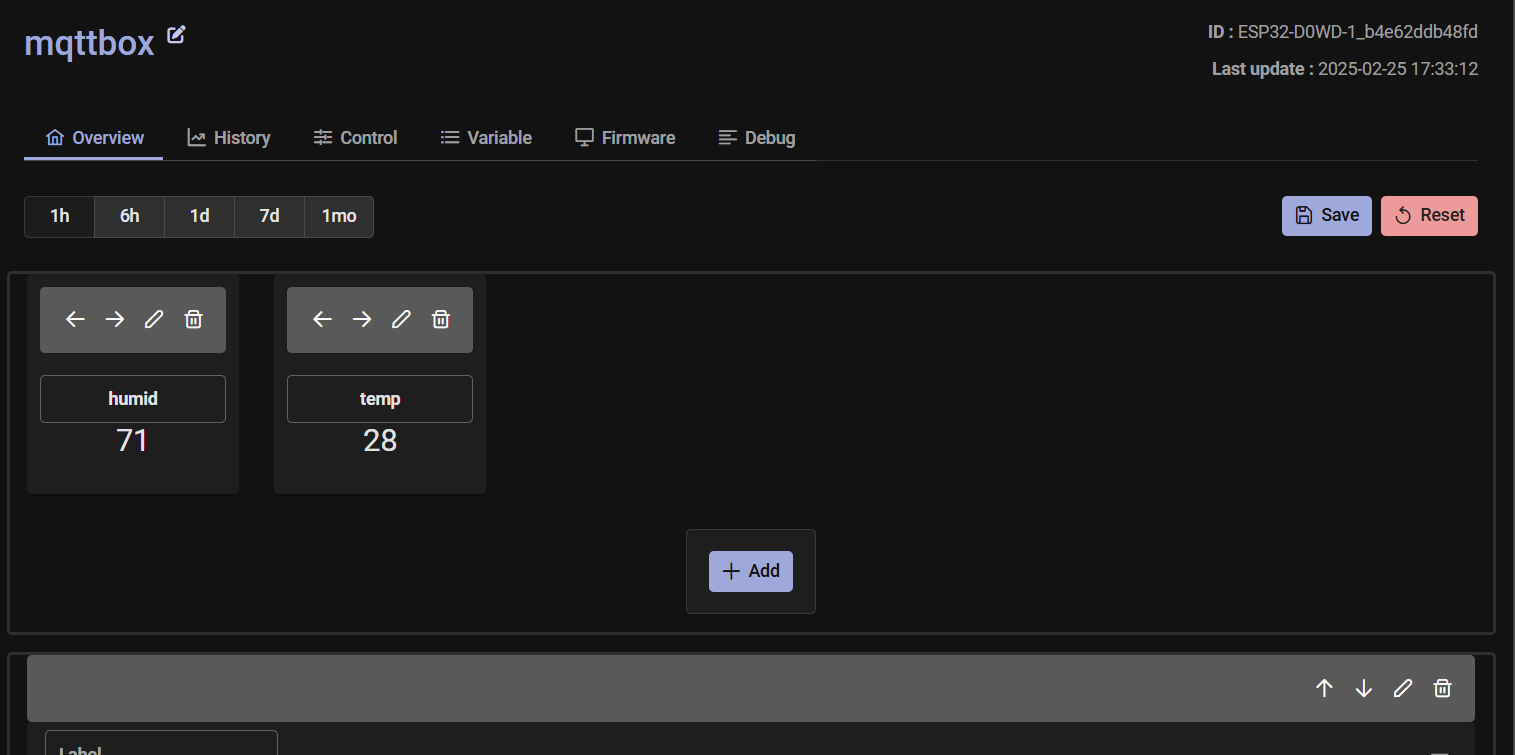
Task: Switch to the History tab
Action: 229,137
